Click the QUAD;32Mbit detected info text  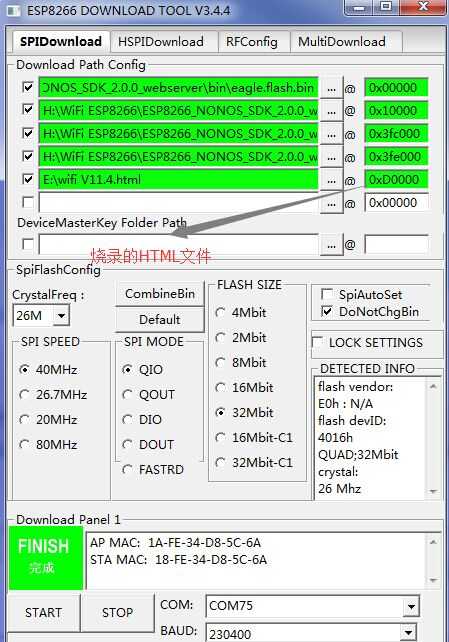(358, 454)
